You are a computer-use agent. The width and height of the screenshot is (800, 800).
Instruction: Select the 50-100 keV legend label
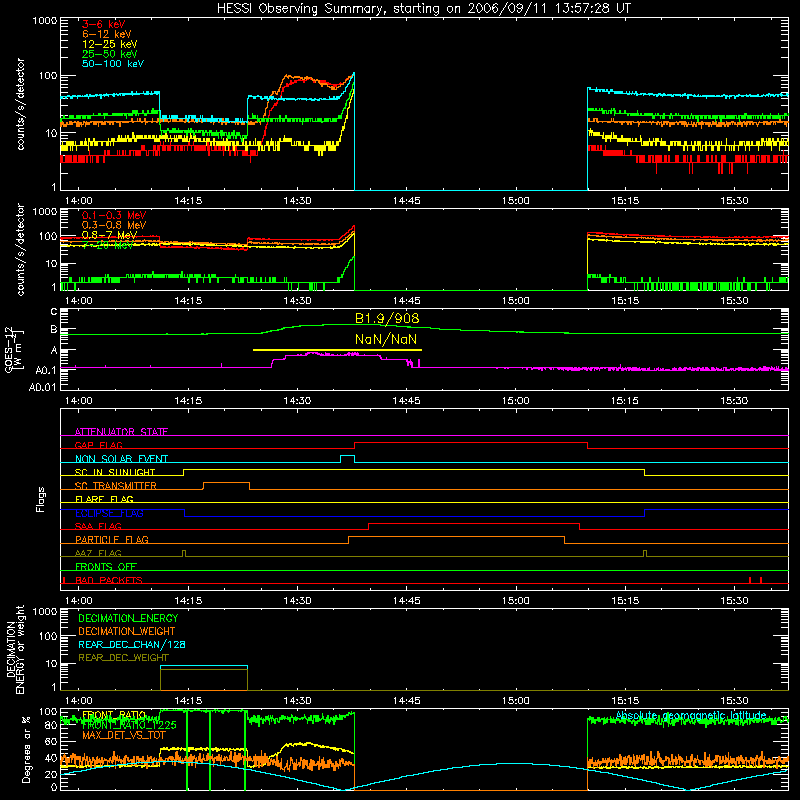(113, 64)
